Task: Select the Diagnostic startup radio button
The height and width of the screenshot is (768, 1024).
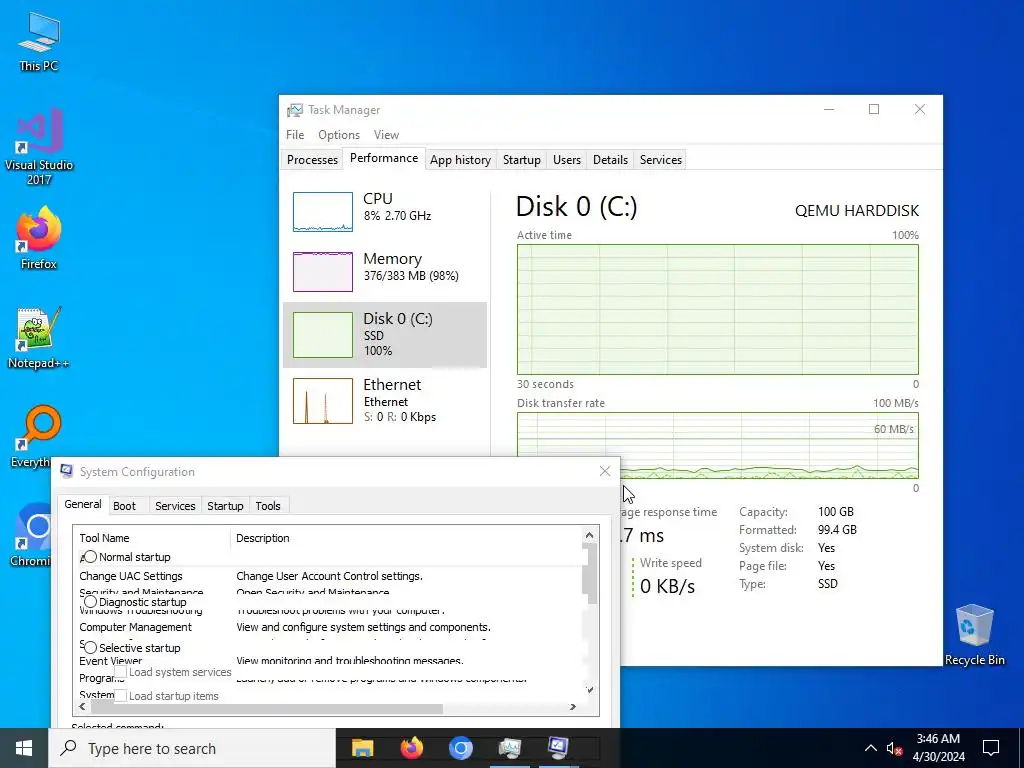Action: 91,601
